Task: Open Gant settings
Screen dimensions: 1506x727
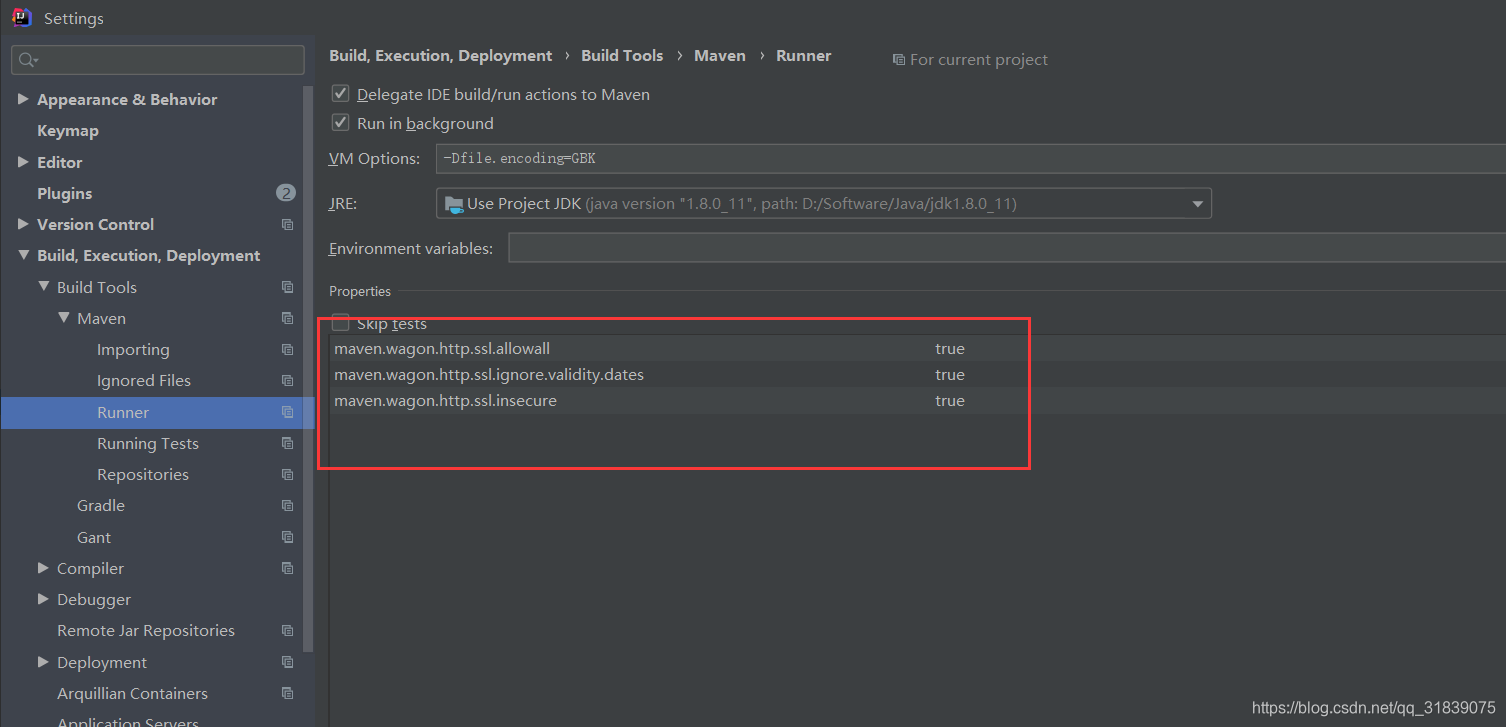Action: [94, 537]
